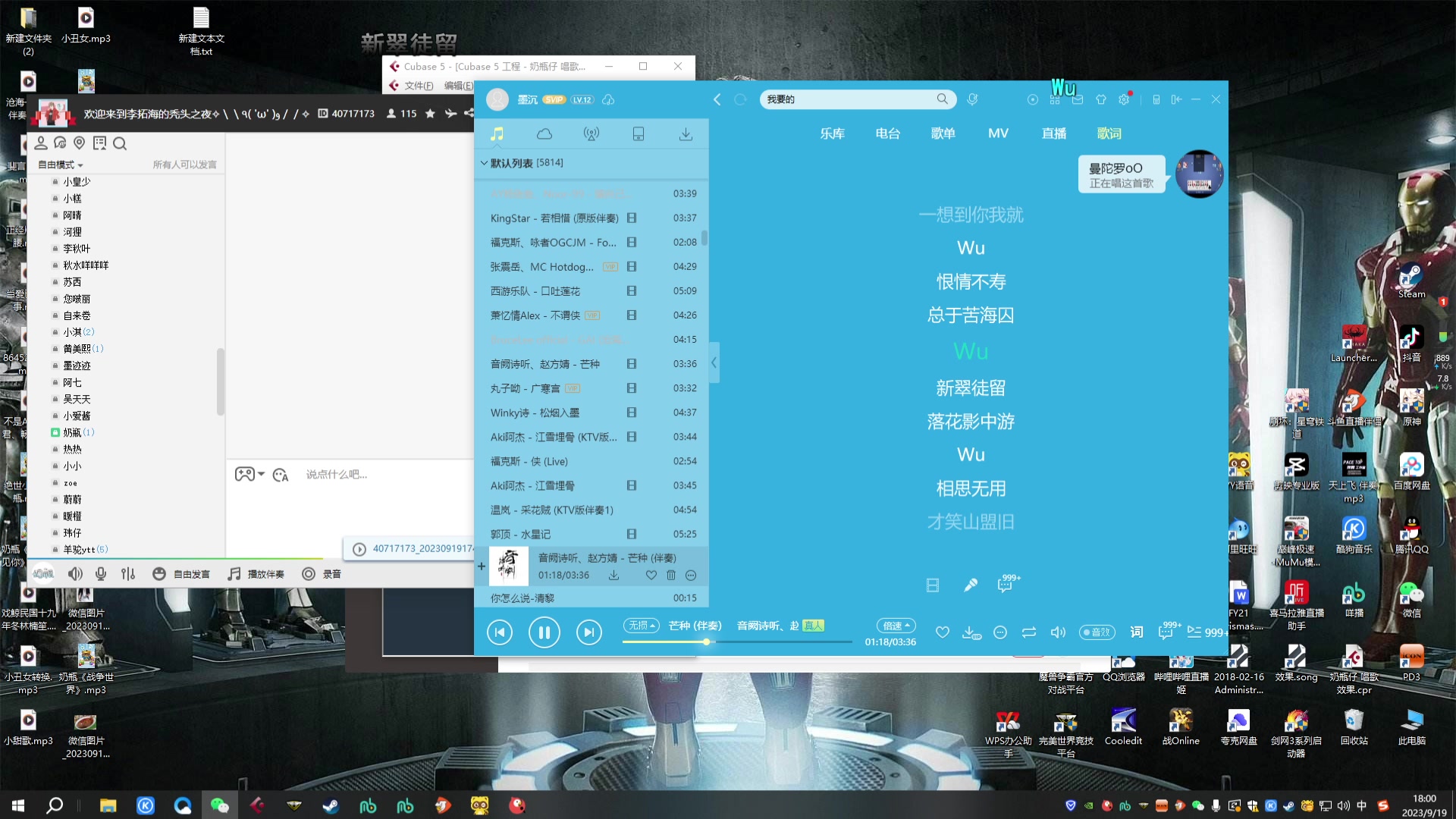Screen dimensions: 1456x819
Task: Open the local music note tab
Action: point(497,134)
